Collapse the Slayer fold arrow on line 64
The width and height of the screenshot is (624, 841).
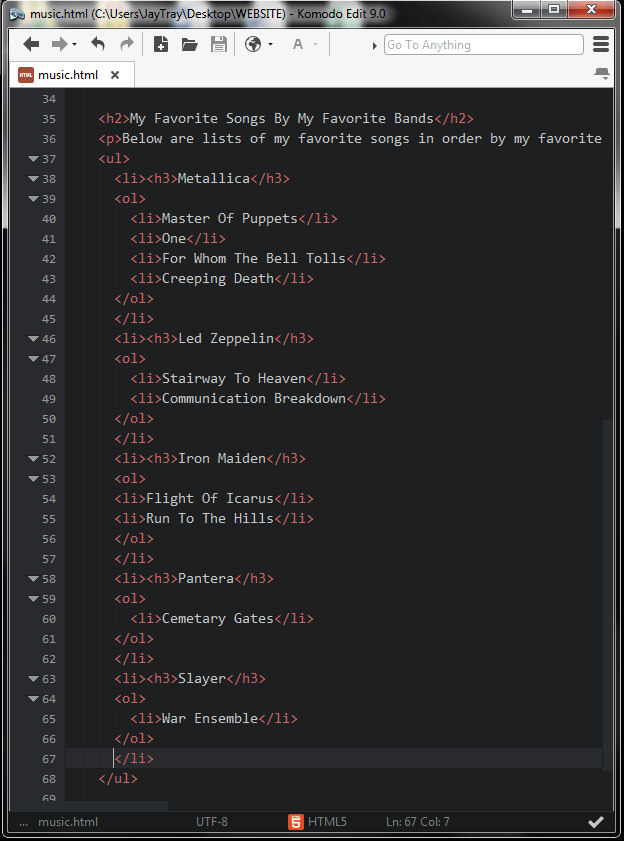point(33,698)
